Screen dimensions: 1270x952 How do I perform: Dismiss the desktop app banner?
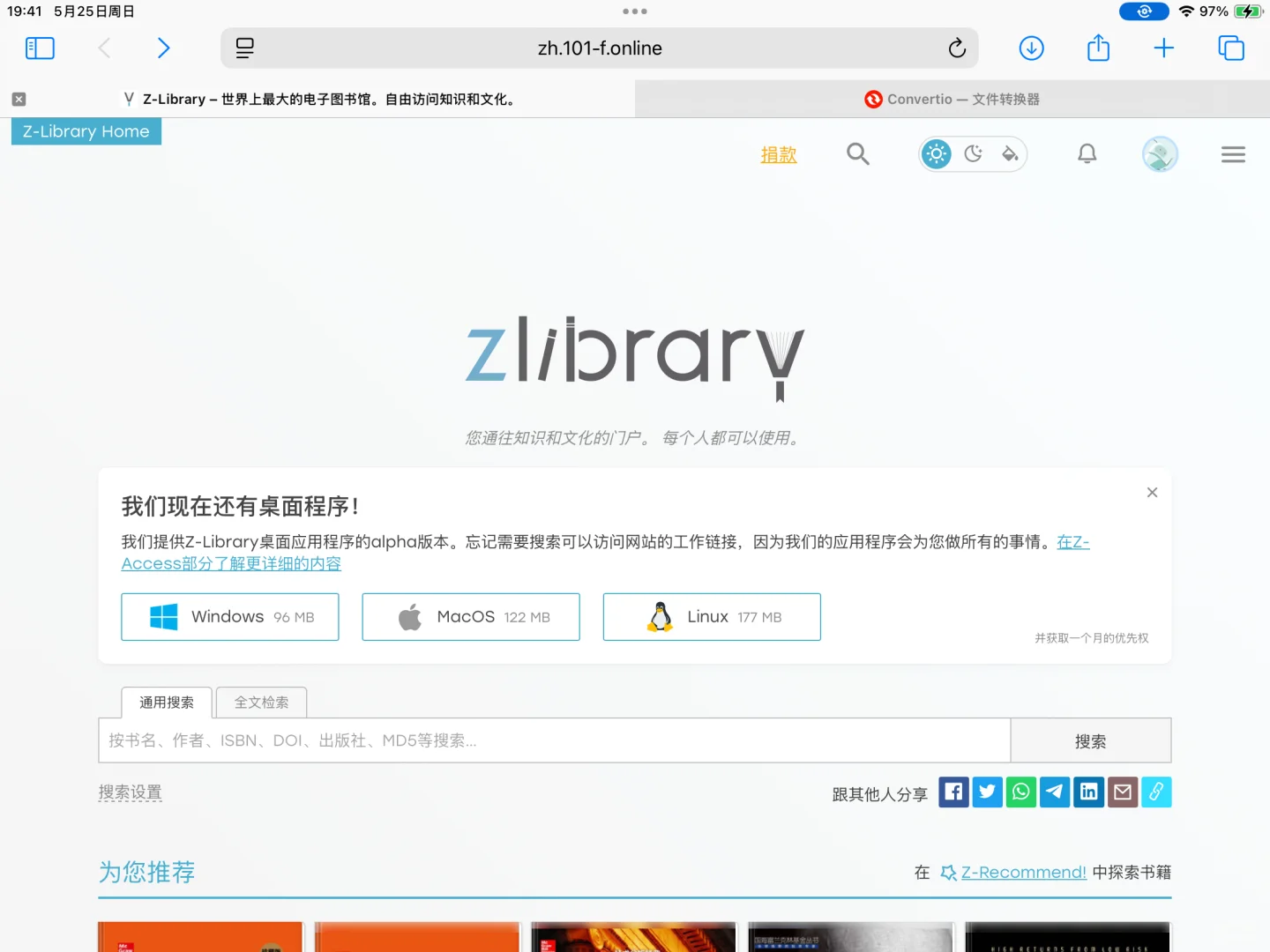coord(1152,493)
